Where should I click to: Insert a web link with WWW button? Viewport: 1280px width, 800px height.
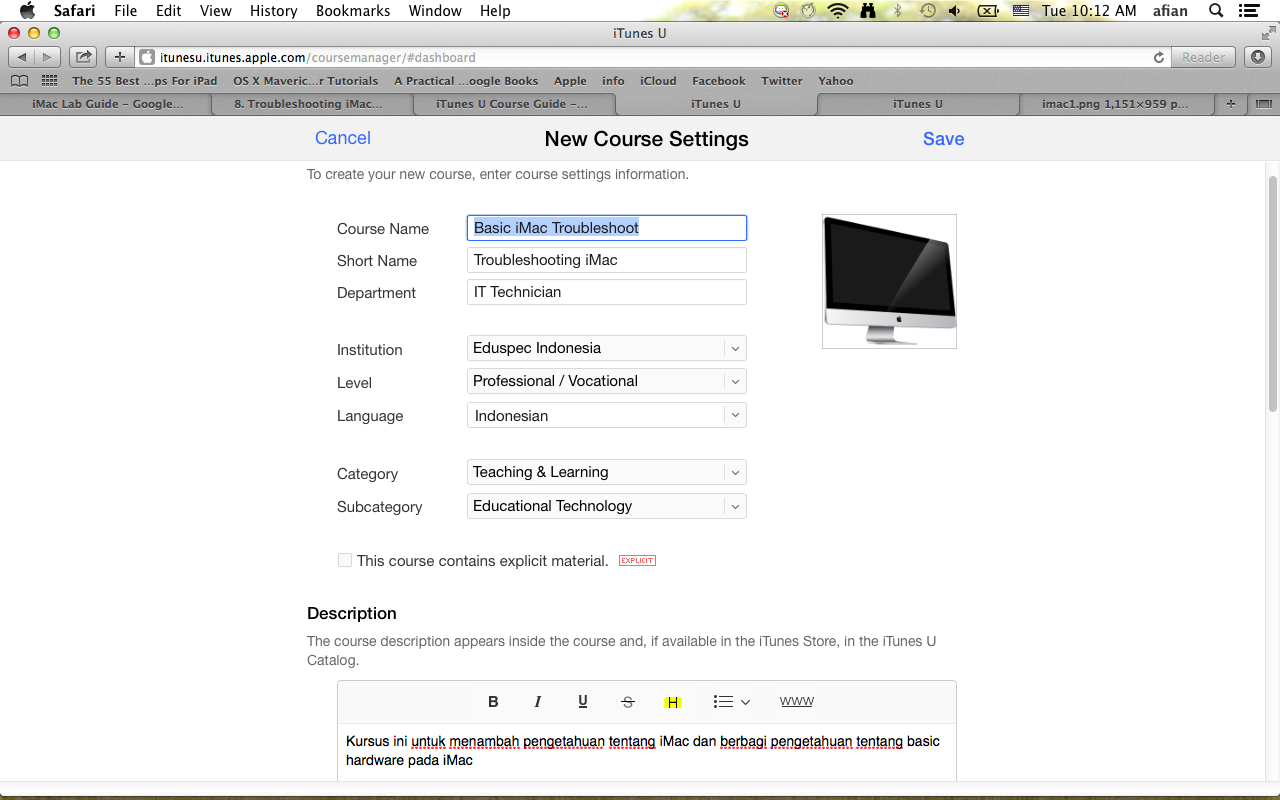tap(797, 701)
